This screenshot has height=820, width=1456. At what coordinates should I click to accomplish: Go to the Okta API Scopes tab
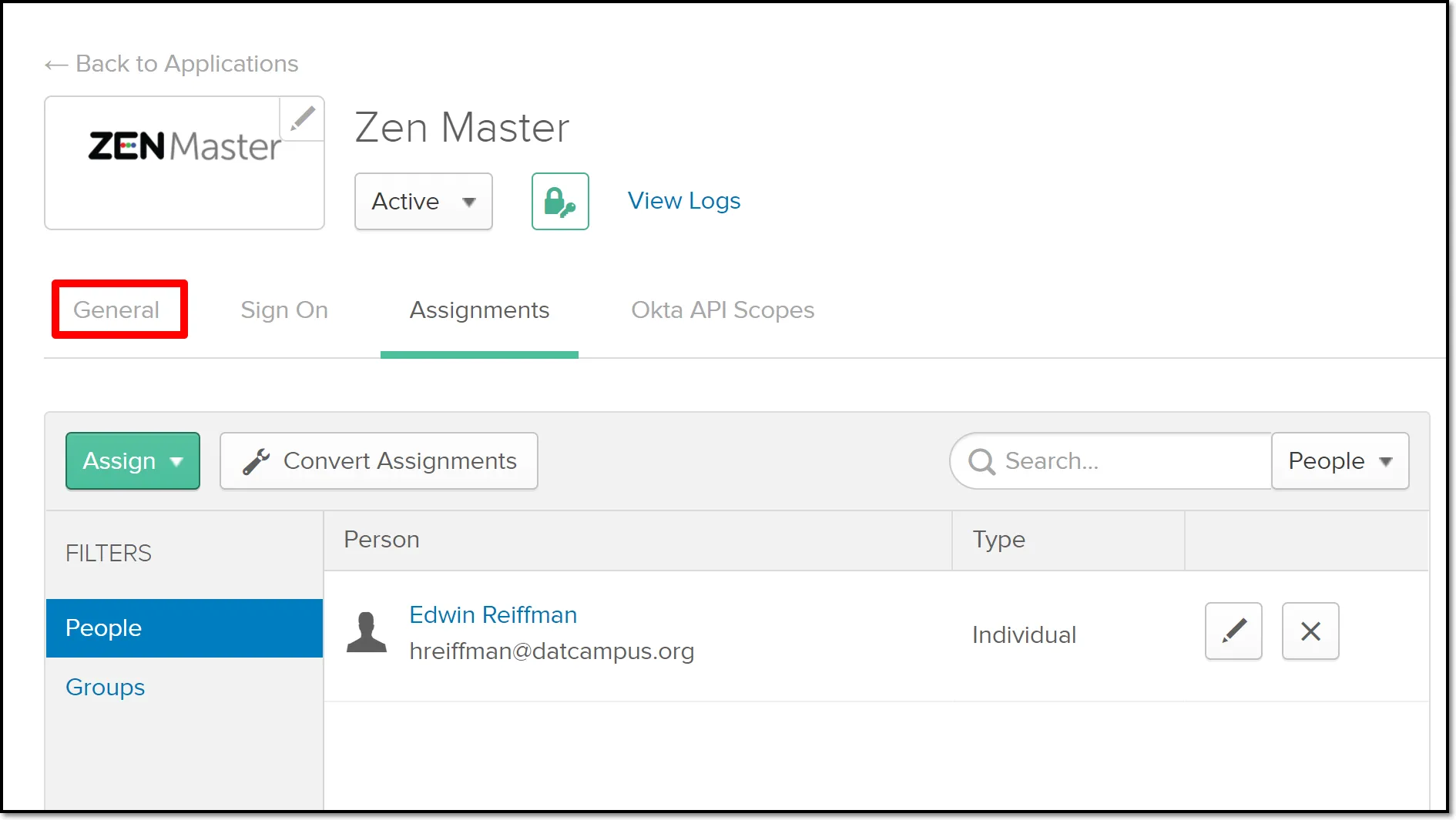[x=723, y=310]
